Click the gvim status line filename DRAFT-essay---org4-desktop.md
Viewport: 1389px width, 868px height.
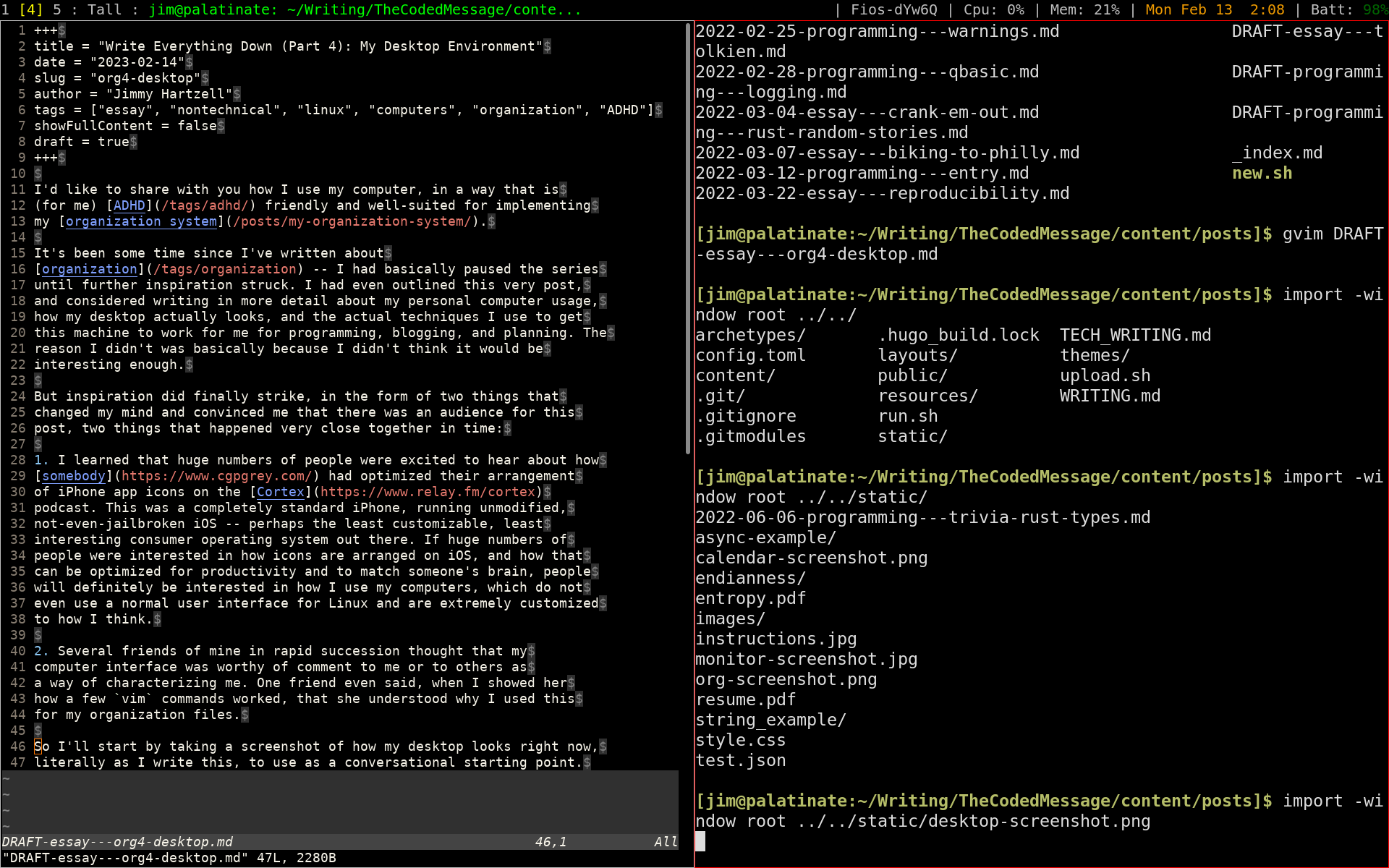(x=117, y=842)
